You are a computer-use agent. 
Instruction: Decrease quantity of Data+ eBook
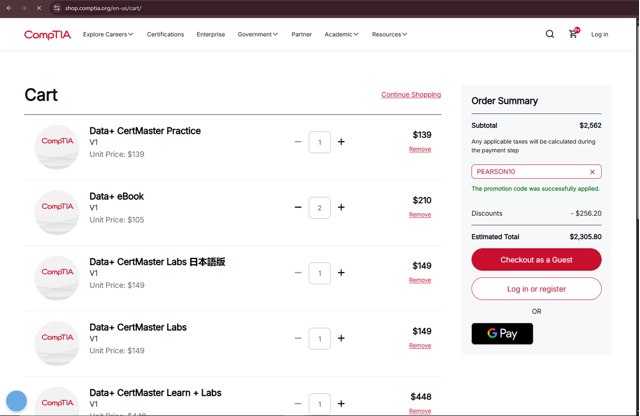pyautogui.click(x=298, y=207)
